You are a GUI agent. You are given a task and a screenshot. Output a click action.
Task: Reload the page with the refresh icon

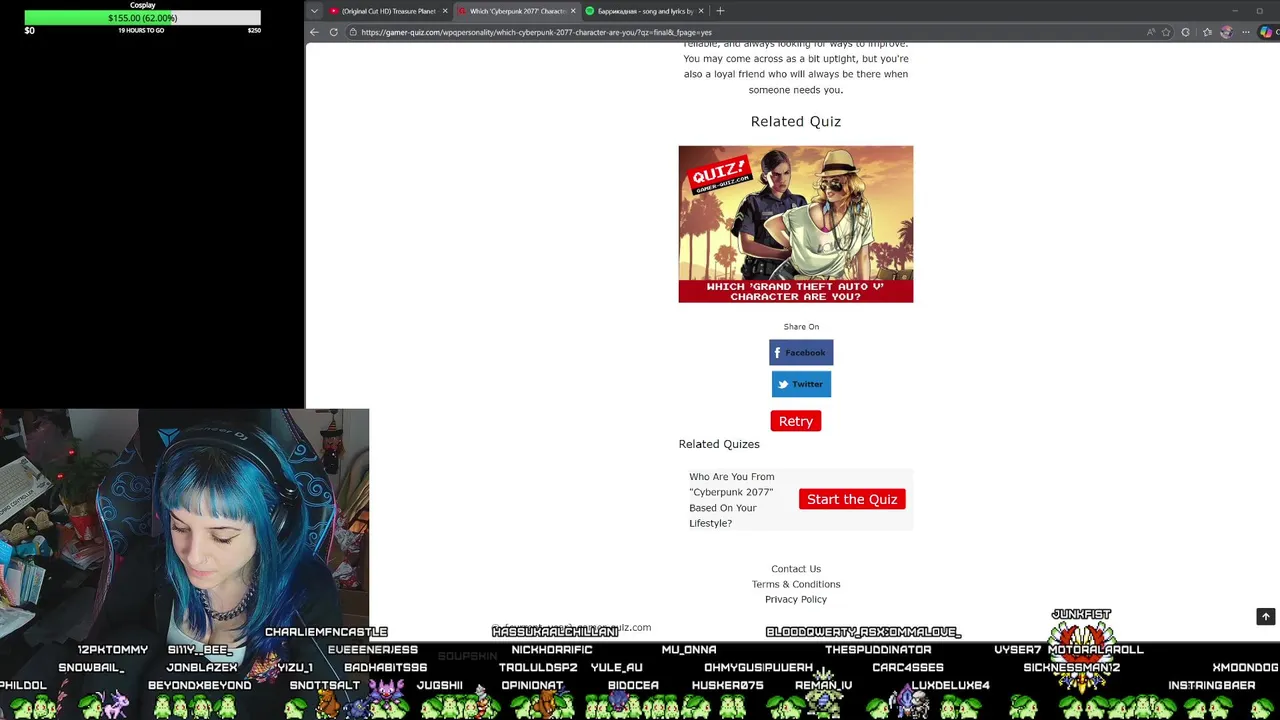pos(333,32)
